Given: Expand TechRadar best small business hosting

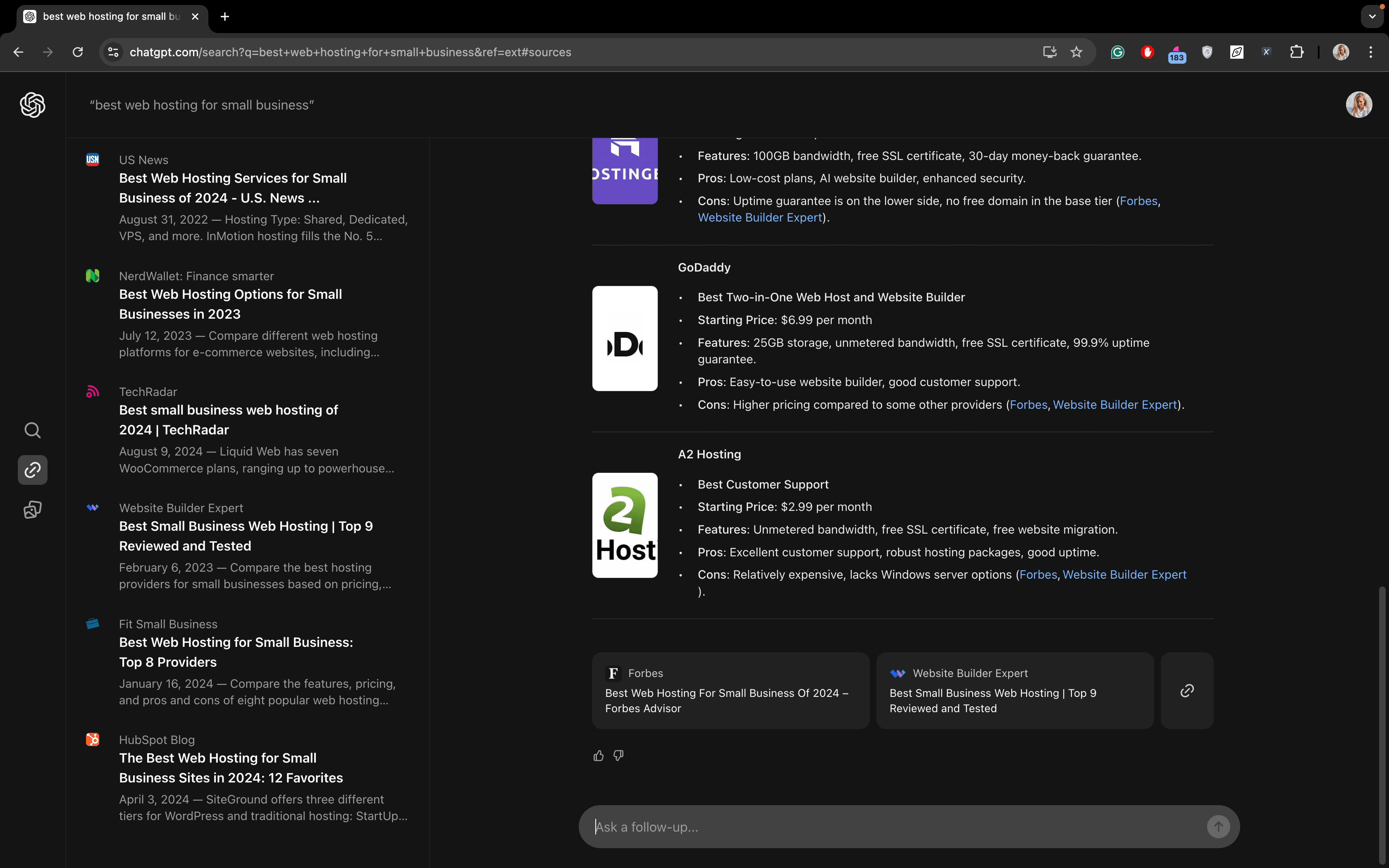Looking at the screenshot, I should click(x=228, y=420).
